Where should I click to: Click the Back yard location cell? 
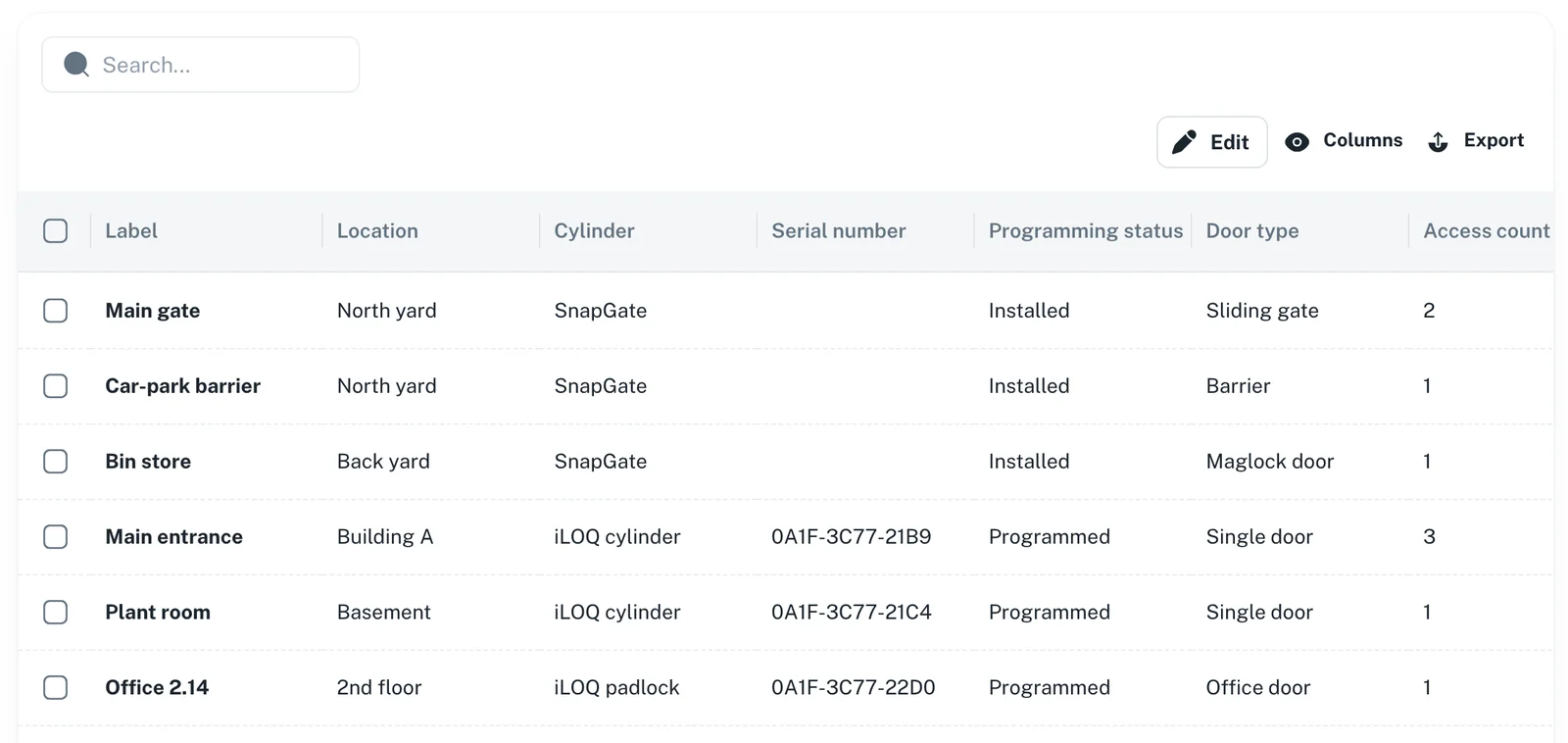pos(383,462)
